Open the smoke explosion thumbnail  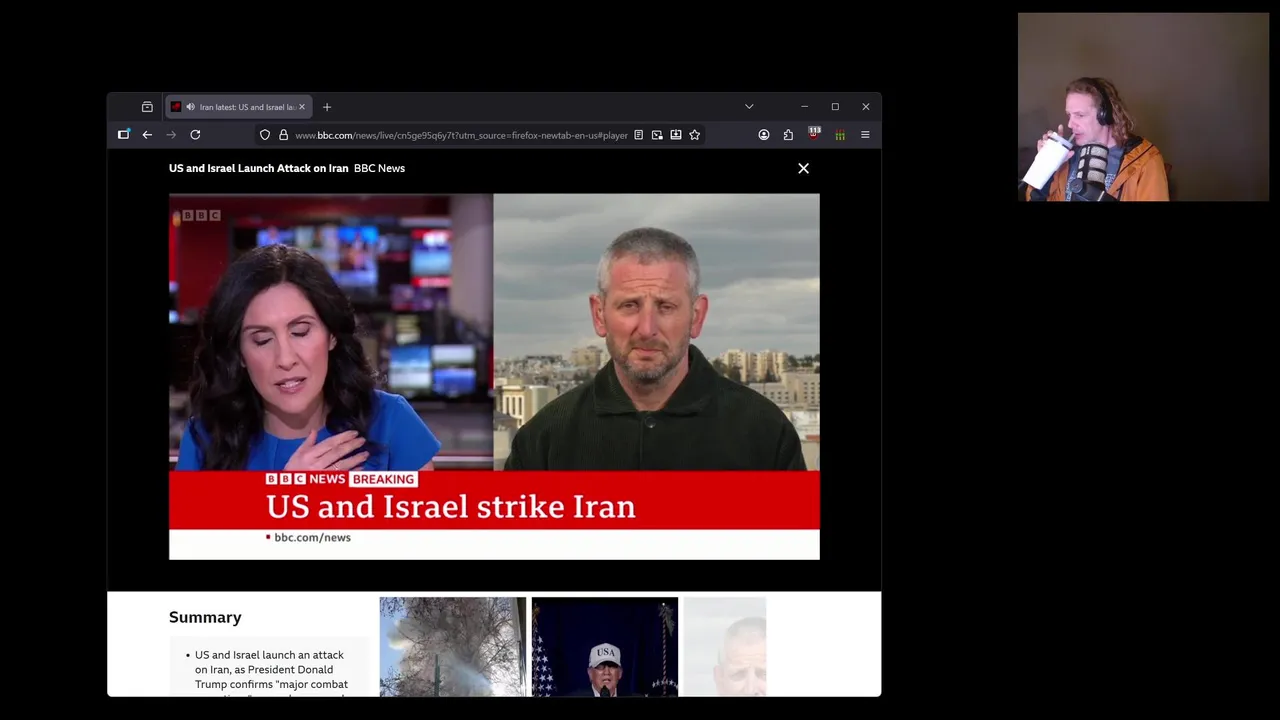[x=452, y=647]
